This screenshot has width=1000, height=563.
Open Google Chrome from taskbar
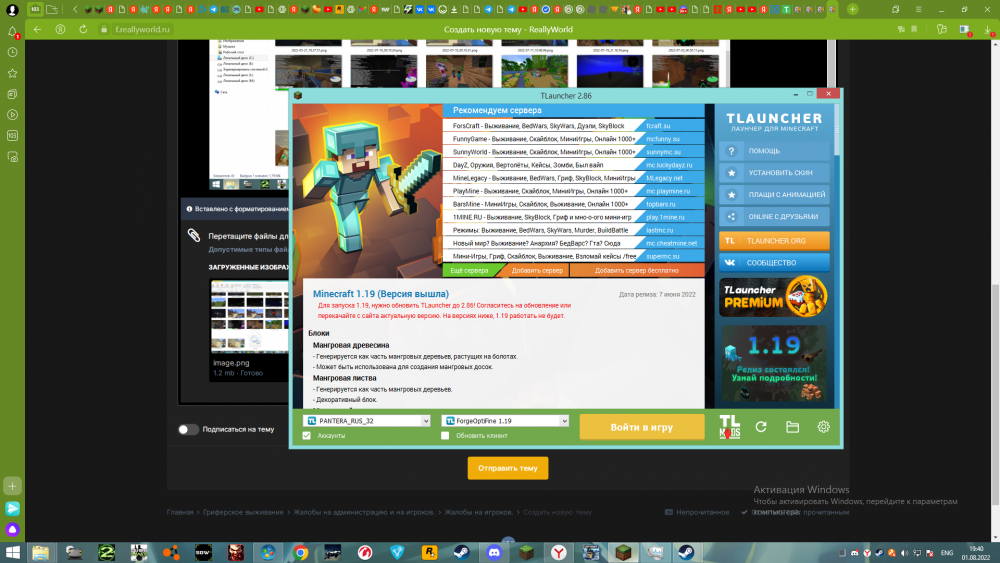(x=300, y=552)
